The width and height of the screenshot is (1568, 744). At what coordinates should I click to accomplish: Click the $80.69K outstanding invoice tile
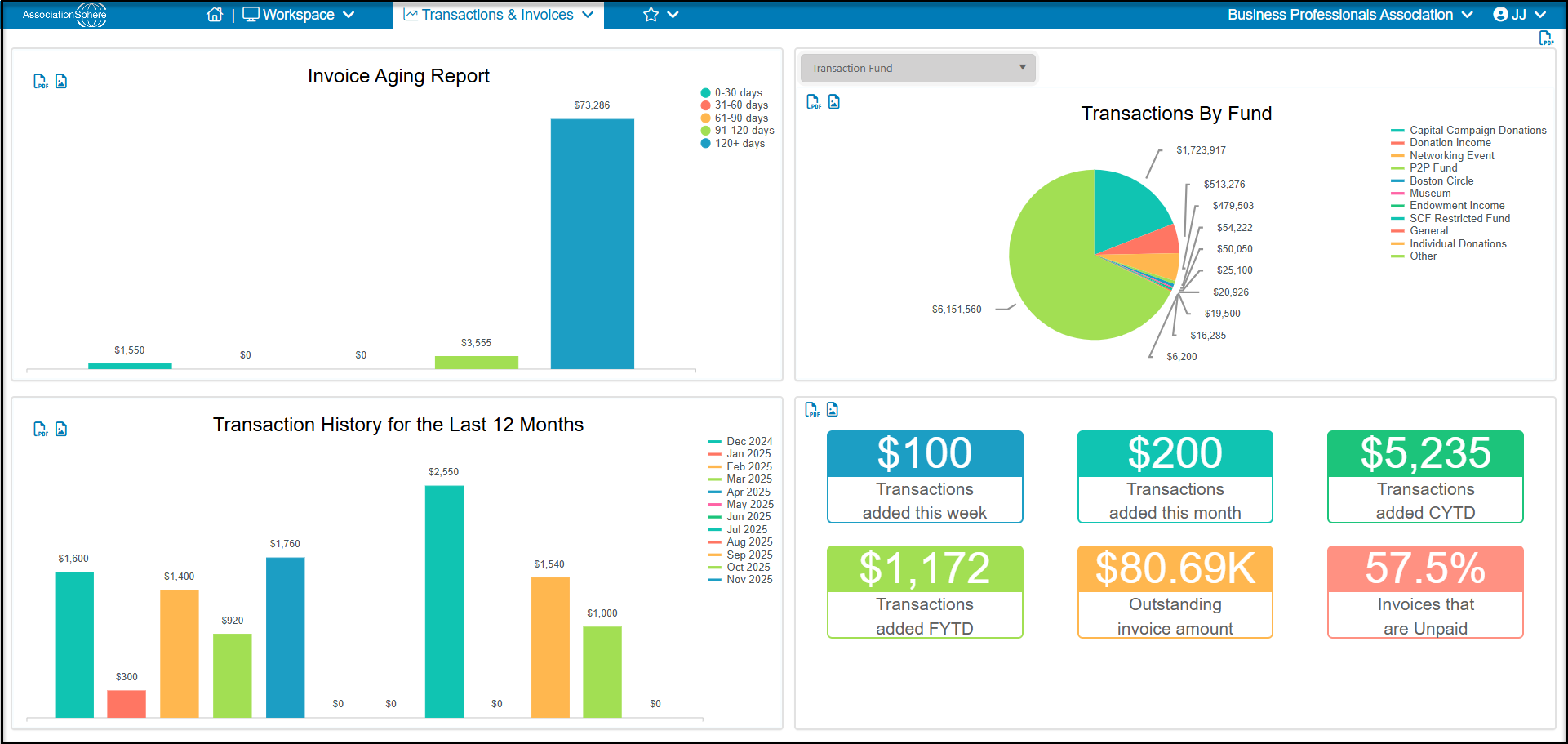tap(1175, 592)
